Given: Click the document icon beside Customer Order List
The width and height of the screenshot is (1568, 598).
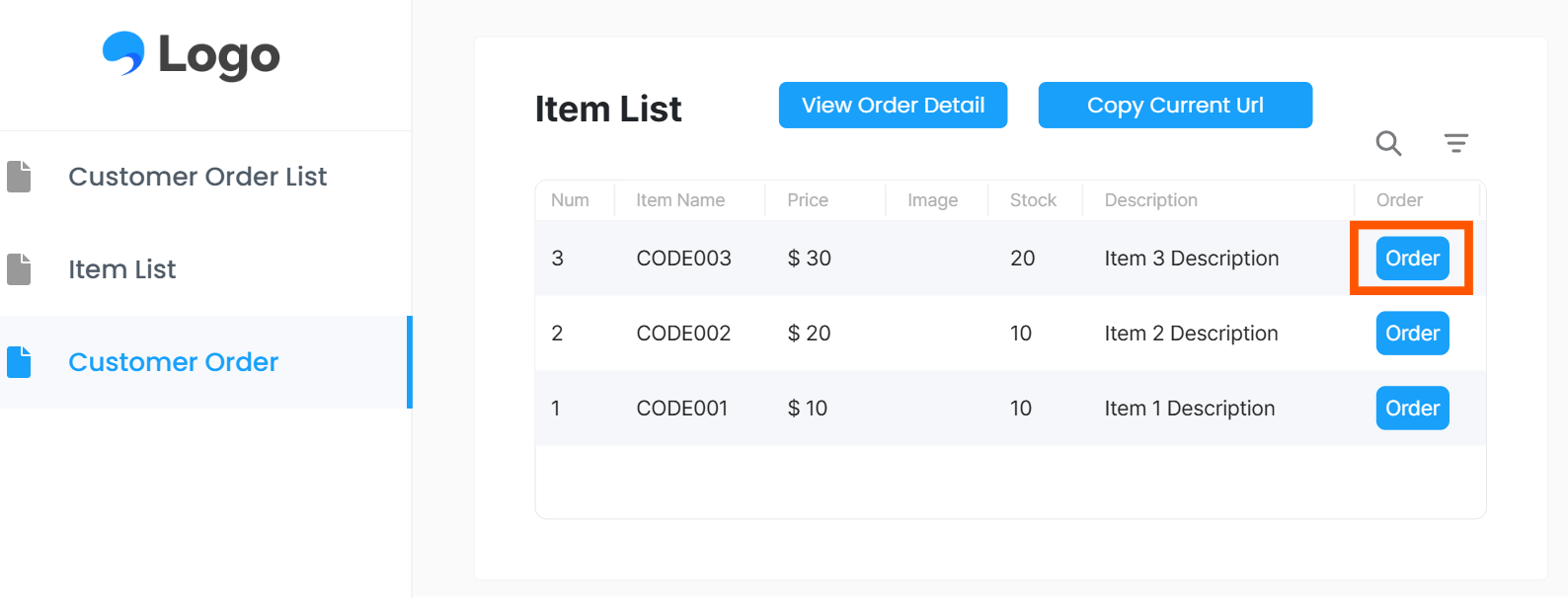Looking at the screenshot, I should point(19,177).
